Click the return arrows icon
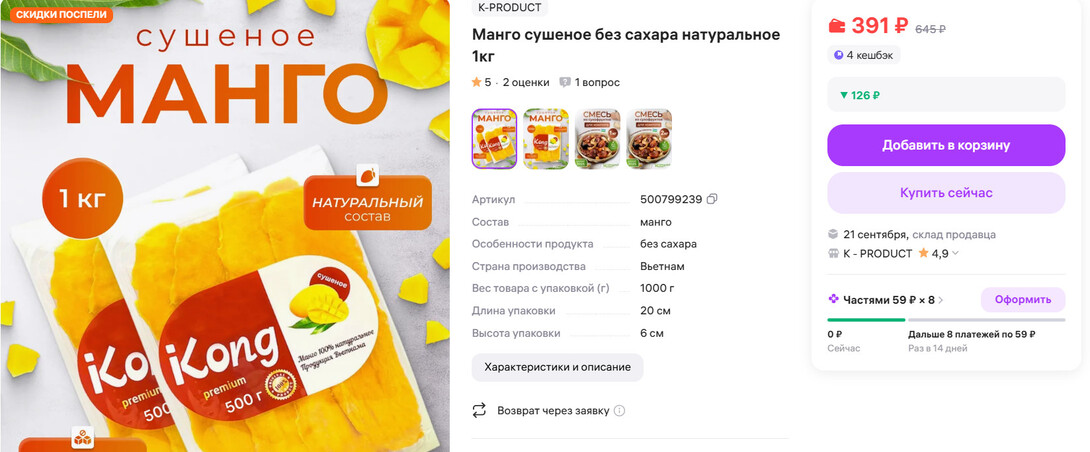This screenshot has width=1090, height=452. [x=479, y=410]
